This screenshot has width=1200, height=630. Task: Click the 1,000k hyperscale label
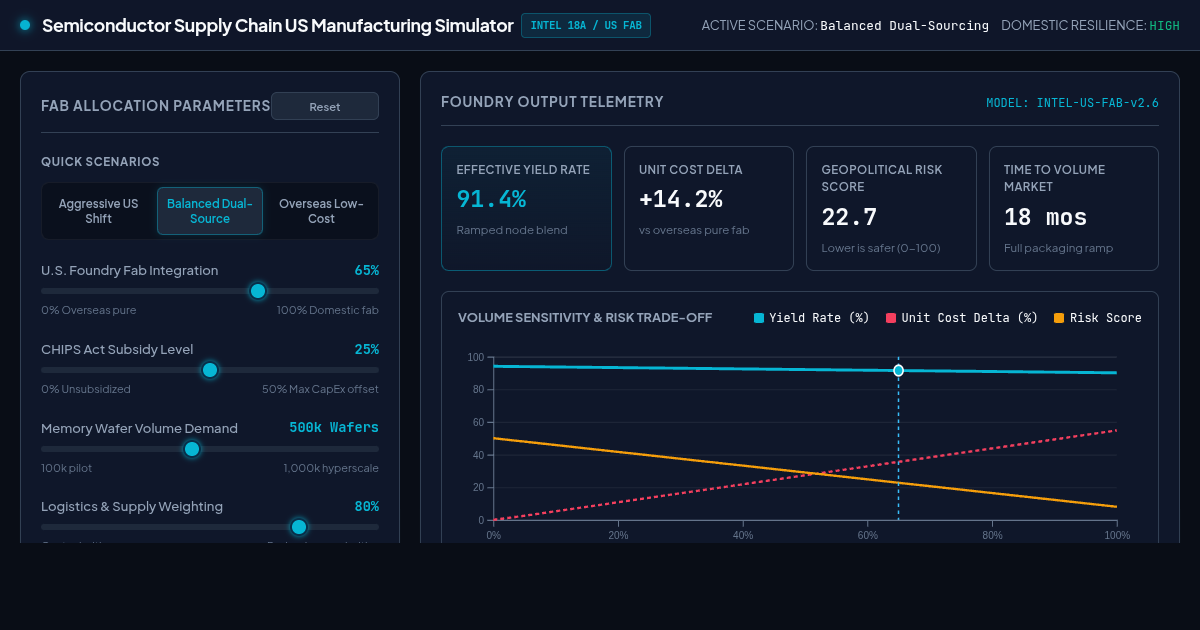pyautogui.click(x=331, y=468)
